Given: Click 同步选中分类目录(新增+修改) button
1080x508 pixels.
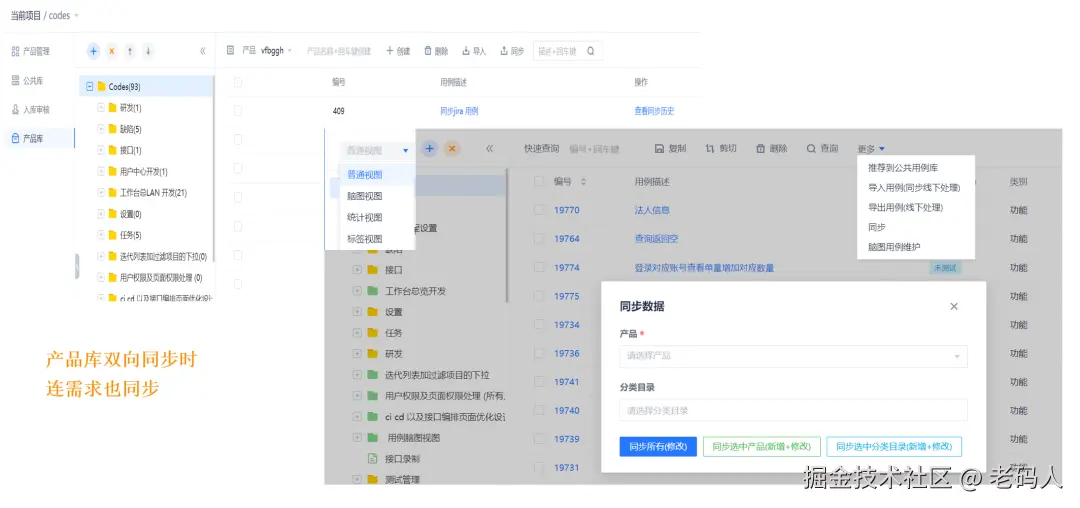Looking at the screenshot, I should click(894, 447).
